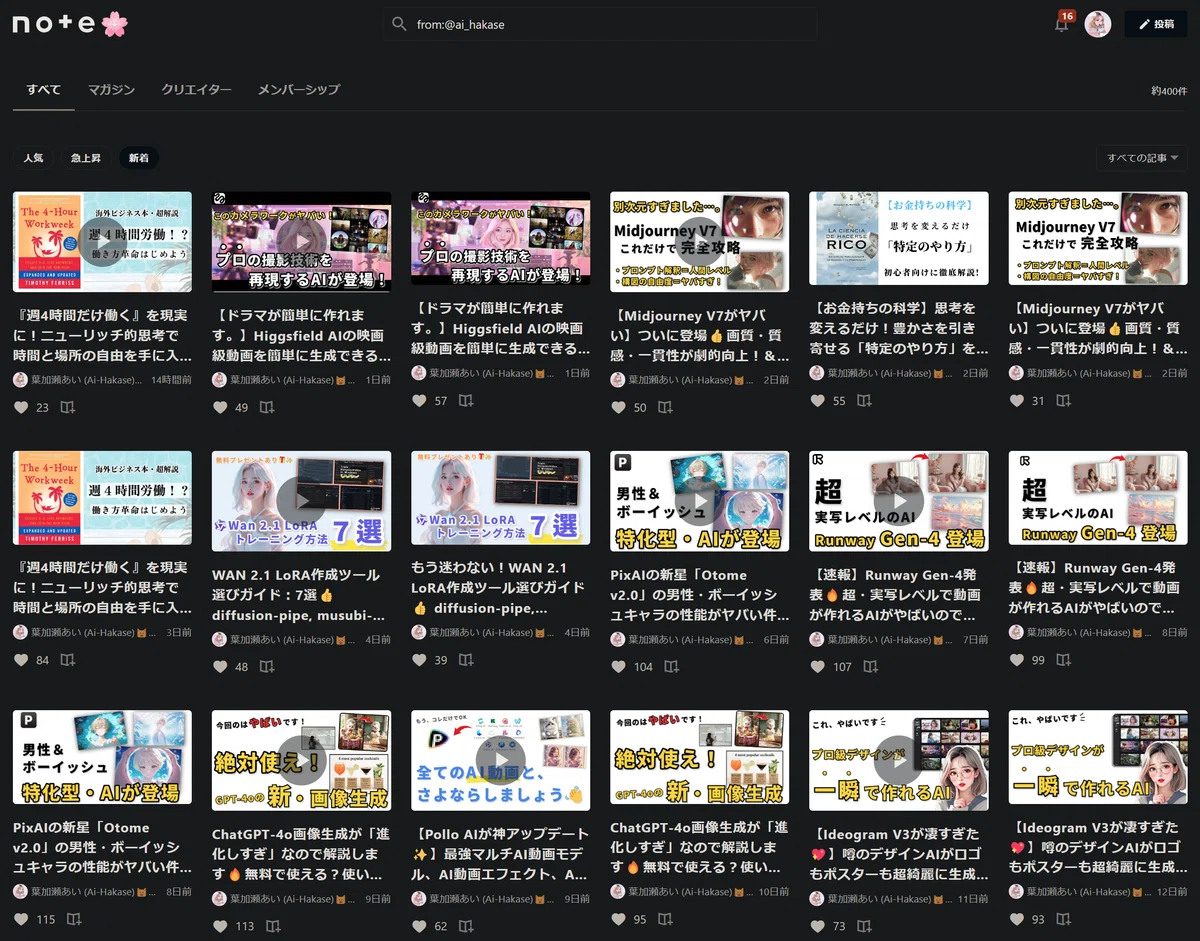The width and height of the screenshot is (1200, 941).
Task: Like the post showing 62 likes
Action: tap(420, 925)
